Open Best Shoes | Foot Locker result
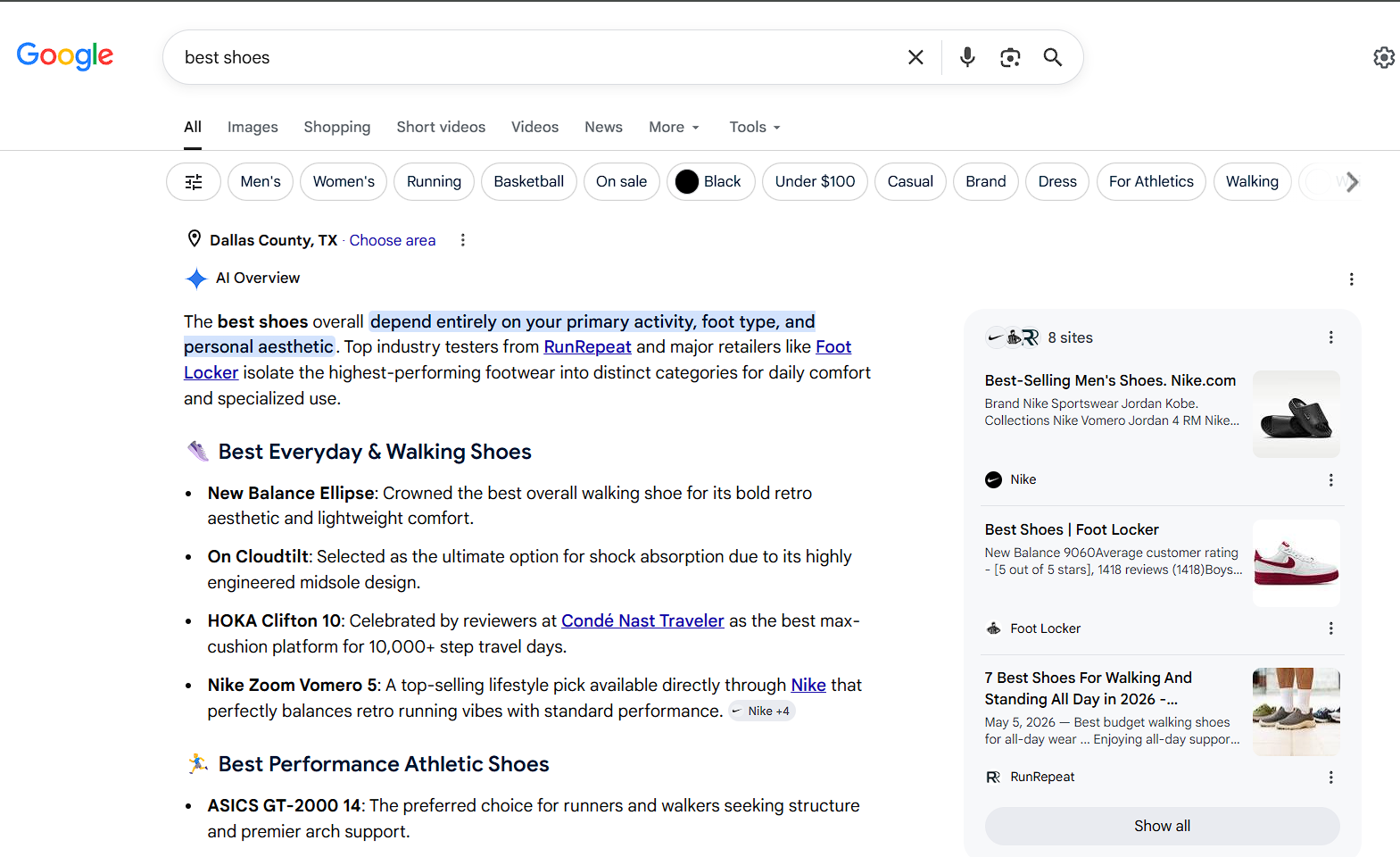The image size is (1400, 857). pos(1072,529)
